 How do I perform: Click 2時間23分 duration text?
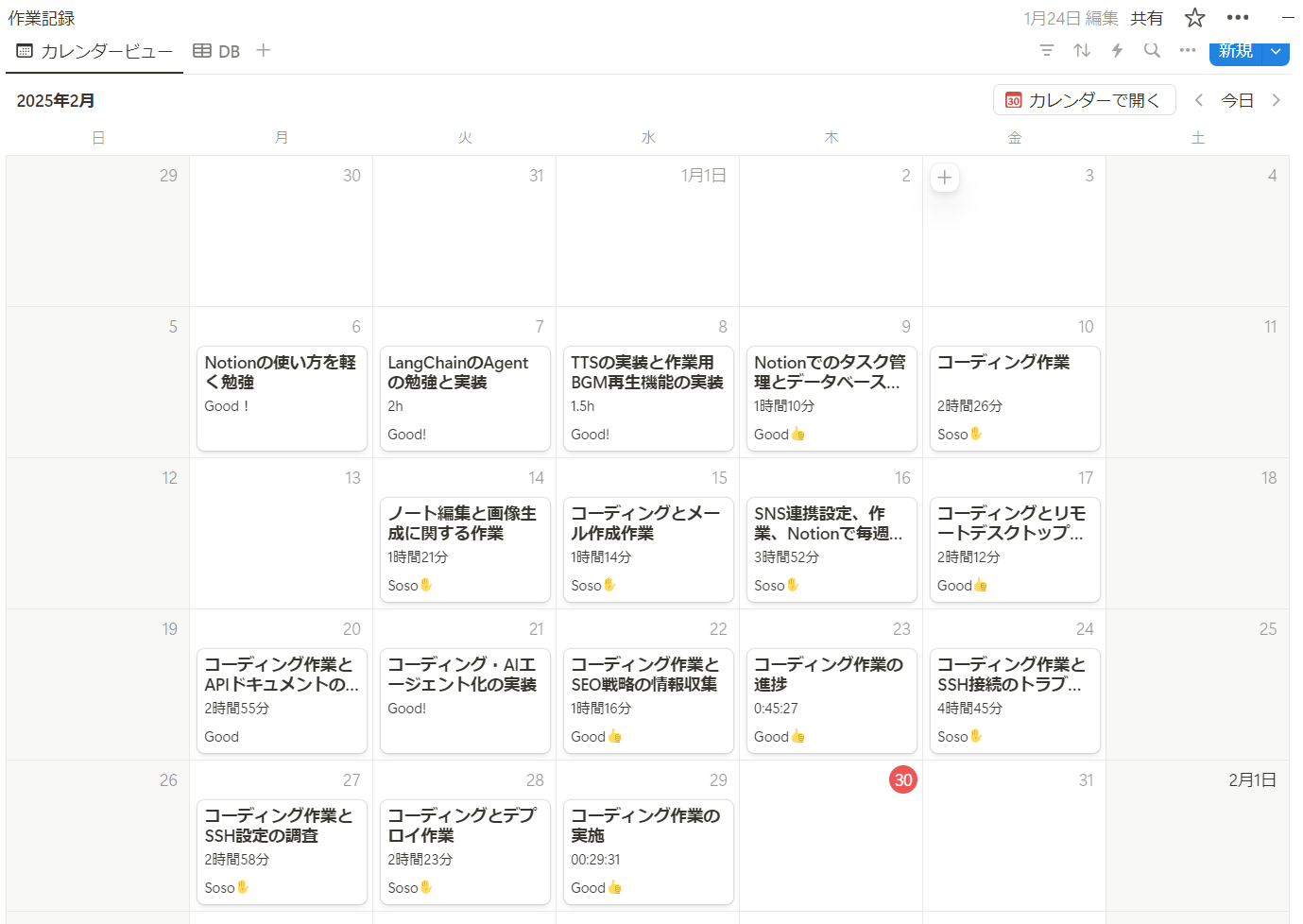pos(420,859)
